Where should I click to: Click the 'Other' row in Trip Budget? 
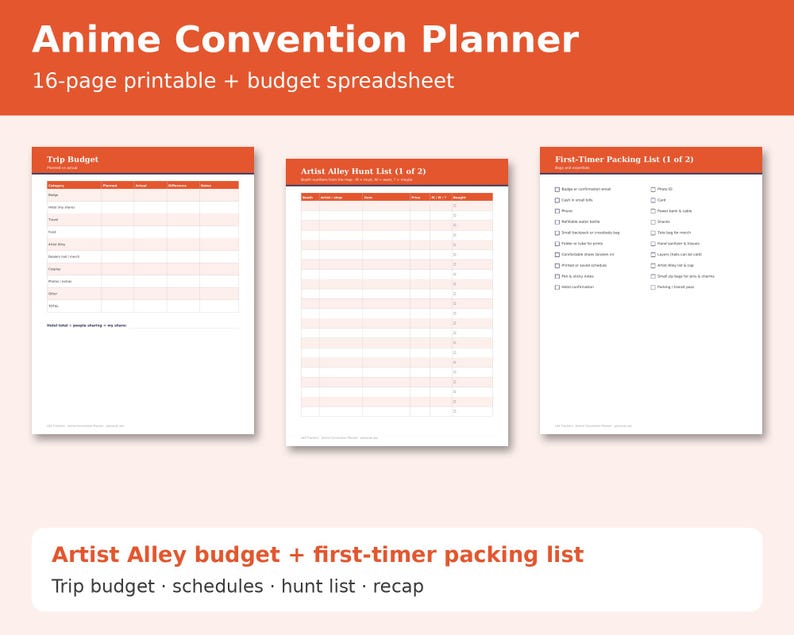[143, 294]
